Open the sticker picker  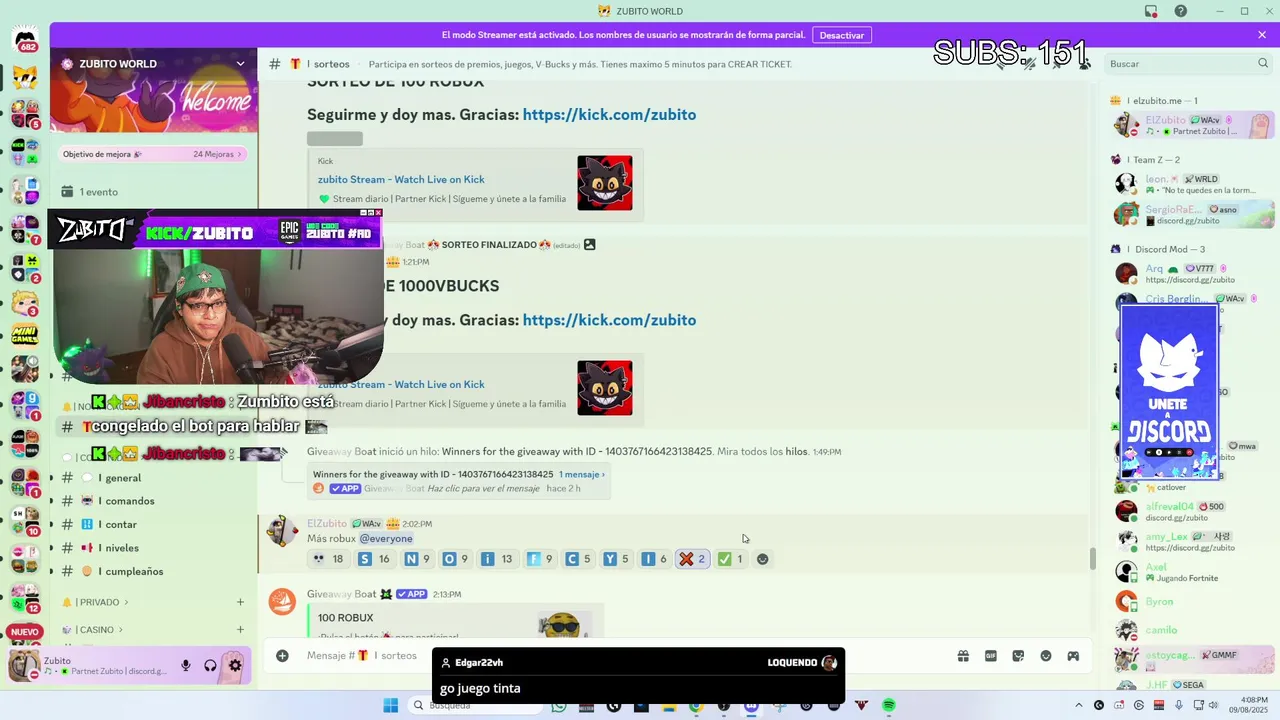(1018, 656)
